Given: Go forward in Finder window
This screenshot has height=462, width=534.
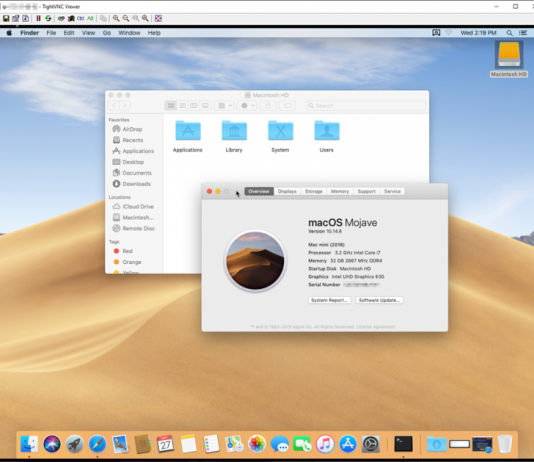Looking at the screenshot, I should tap(125, 106).
